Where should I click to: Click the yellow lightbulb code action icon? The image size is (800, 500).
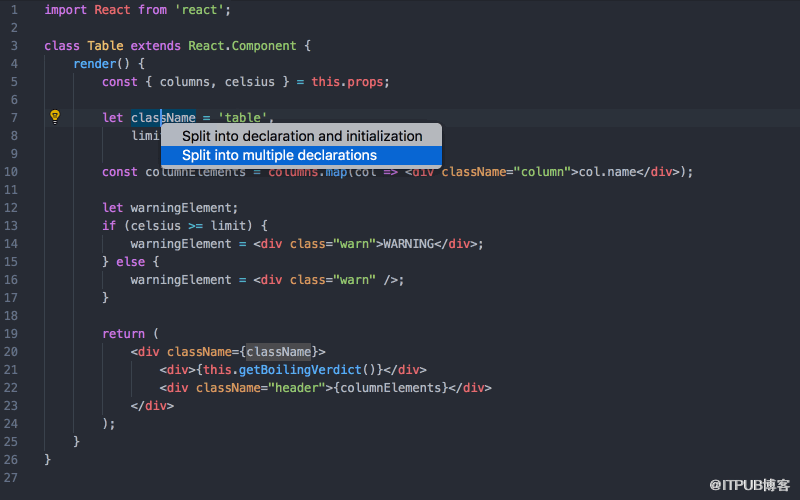click(x=55, y=117)
